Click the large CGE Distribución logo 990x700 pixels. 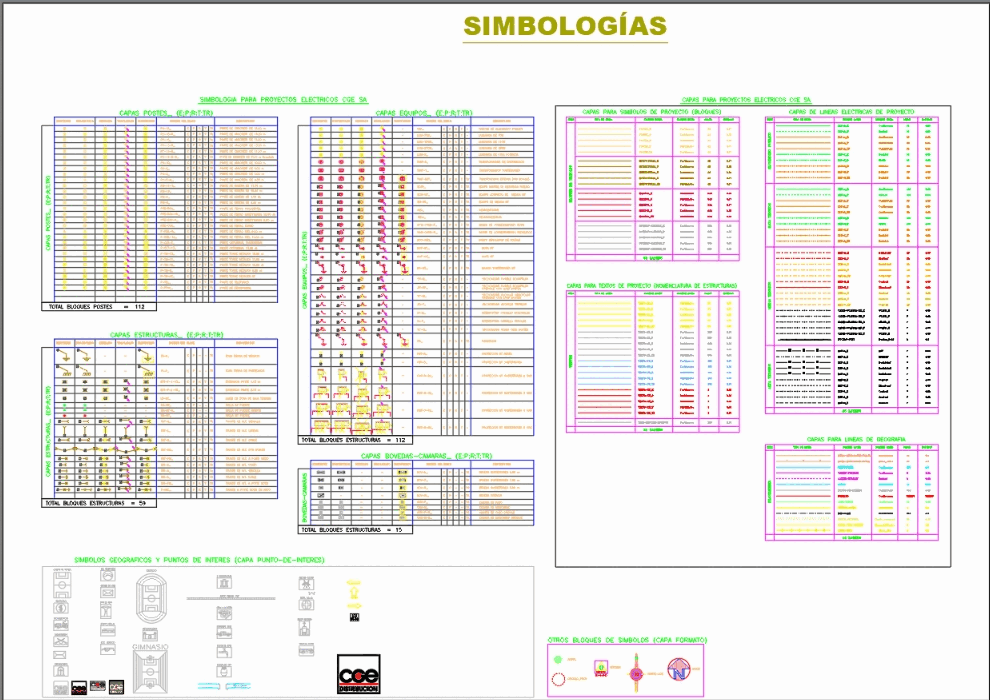coord(359,674)
